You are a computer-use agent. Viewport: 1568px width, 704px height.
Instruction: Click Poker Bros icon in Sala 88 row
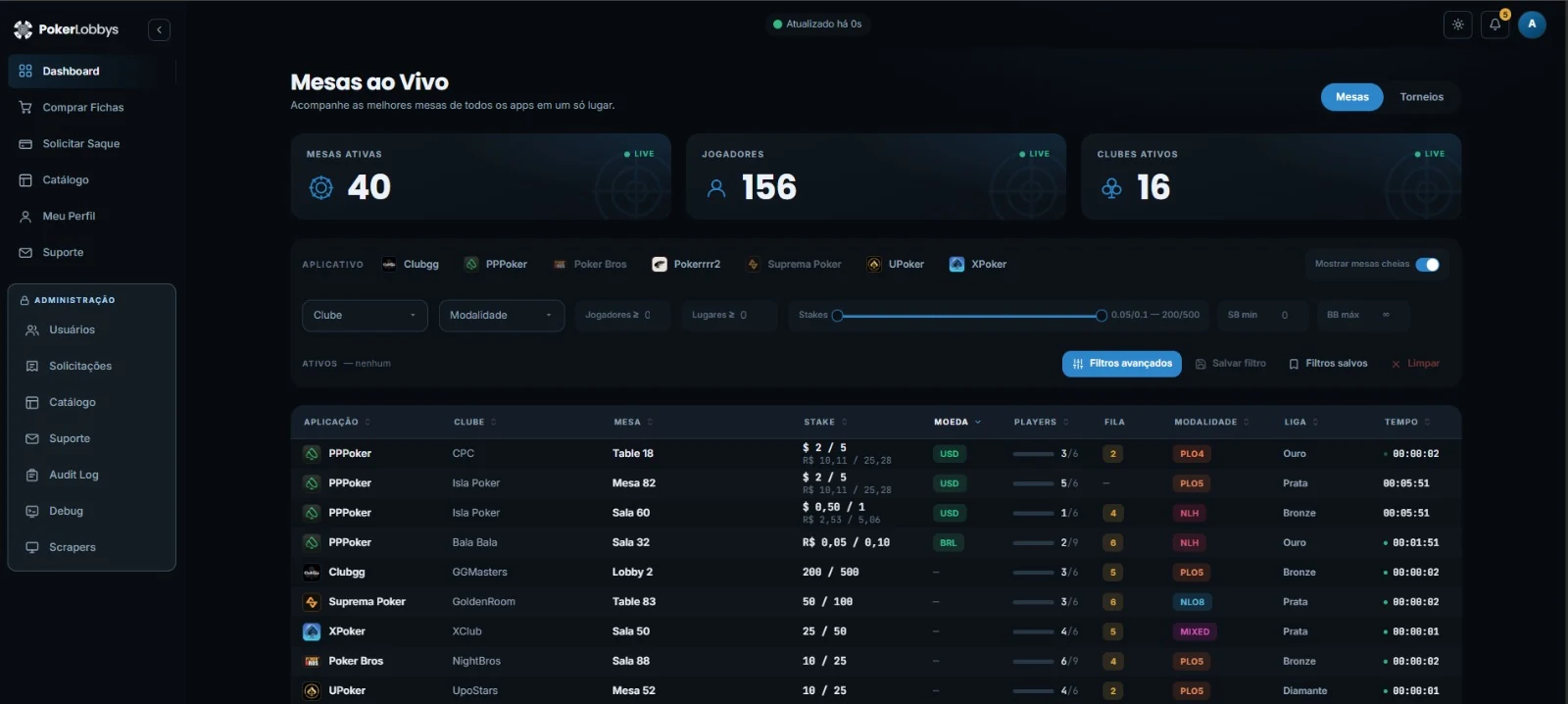click(312, 662)
